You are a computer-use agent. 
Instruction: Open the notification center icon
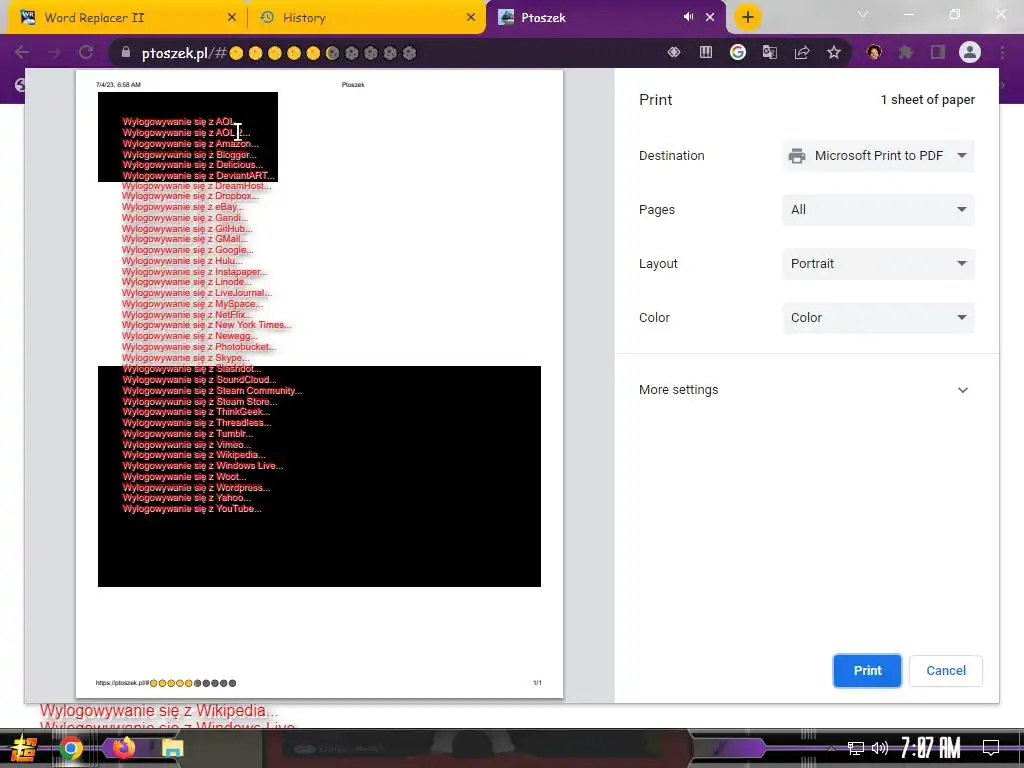[x=991, y=748]
